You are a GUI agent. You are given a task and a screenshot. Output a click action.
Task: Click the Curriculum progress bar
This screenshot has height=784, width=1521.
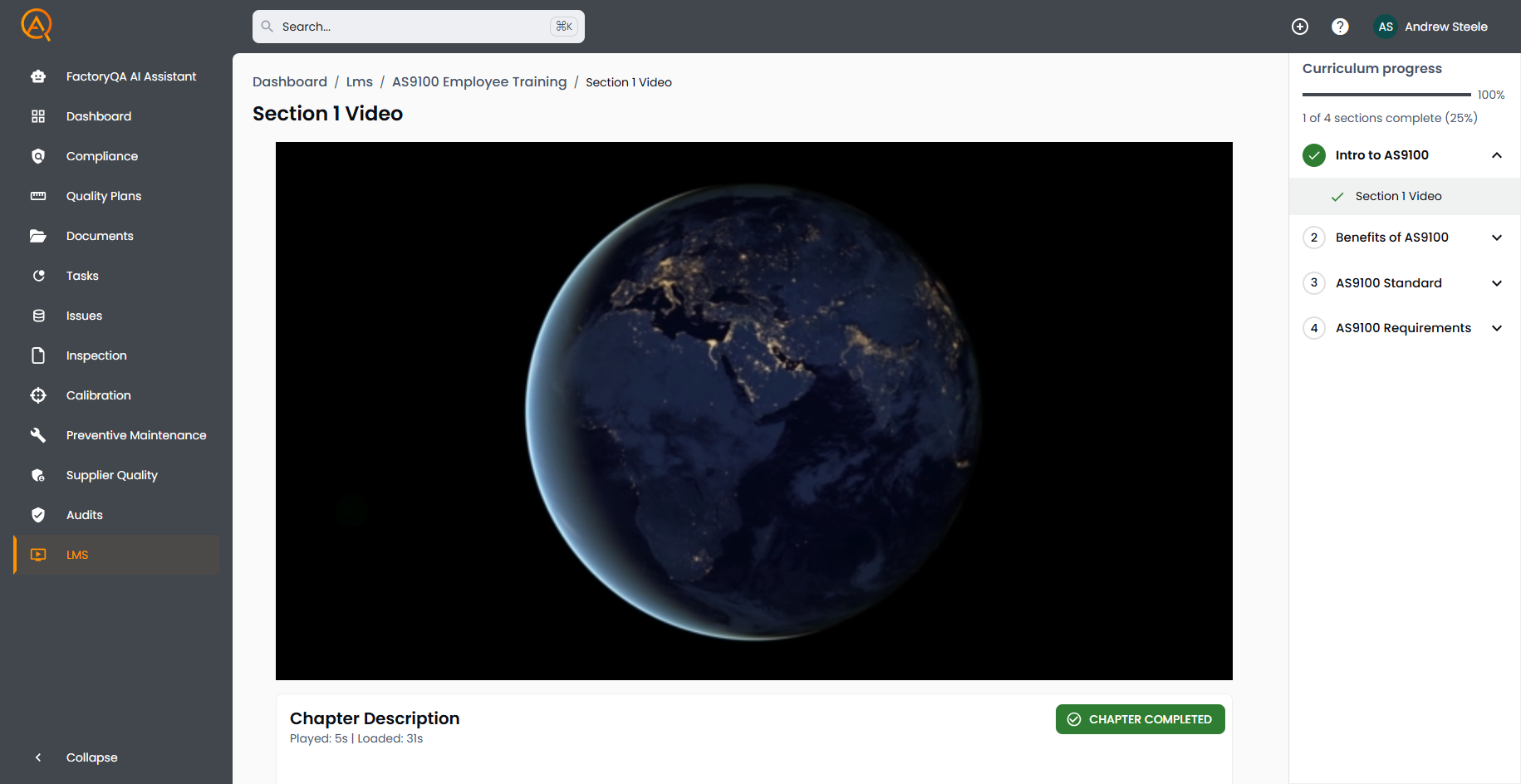1386,95
